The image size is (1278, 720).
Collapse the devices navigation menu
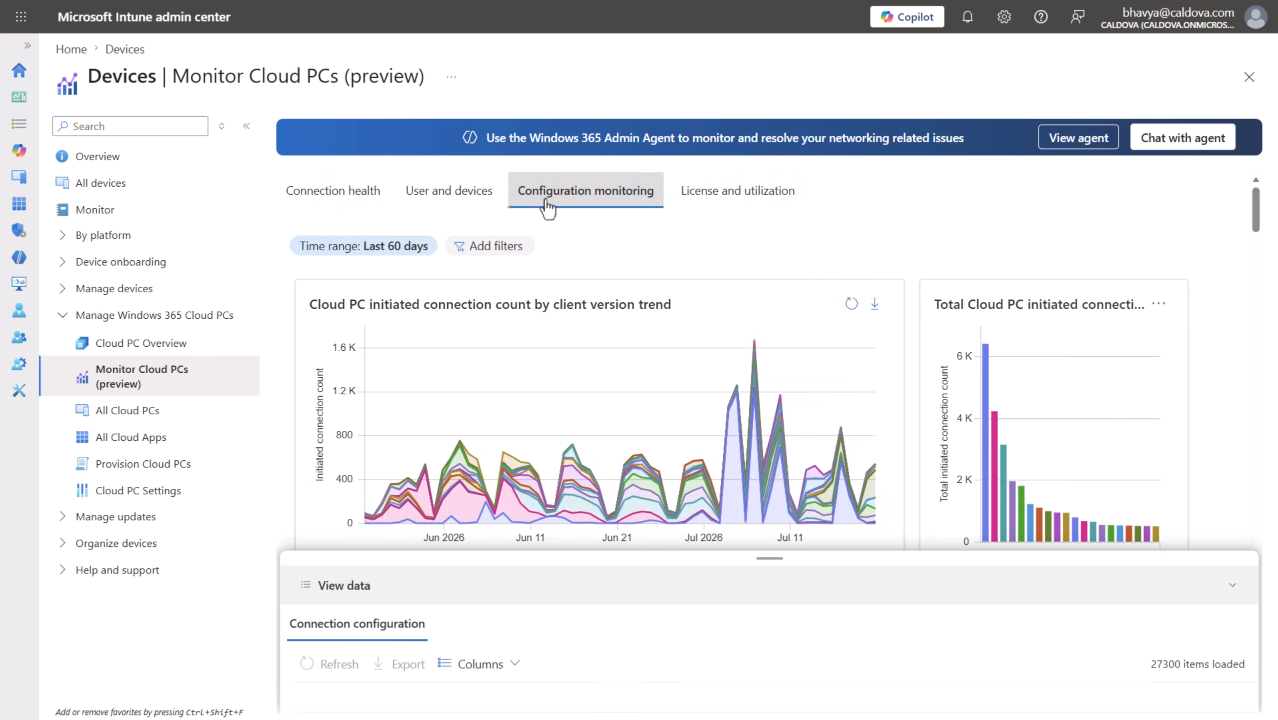pyautogui.click(x=246, y=126)
